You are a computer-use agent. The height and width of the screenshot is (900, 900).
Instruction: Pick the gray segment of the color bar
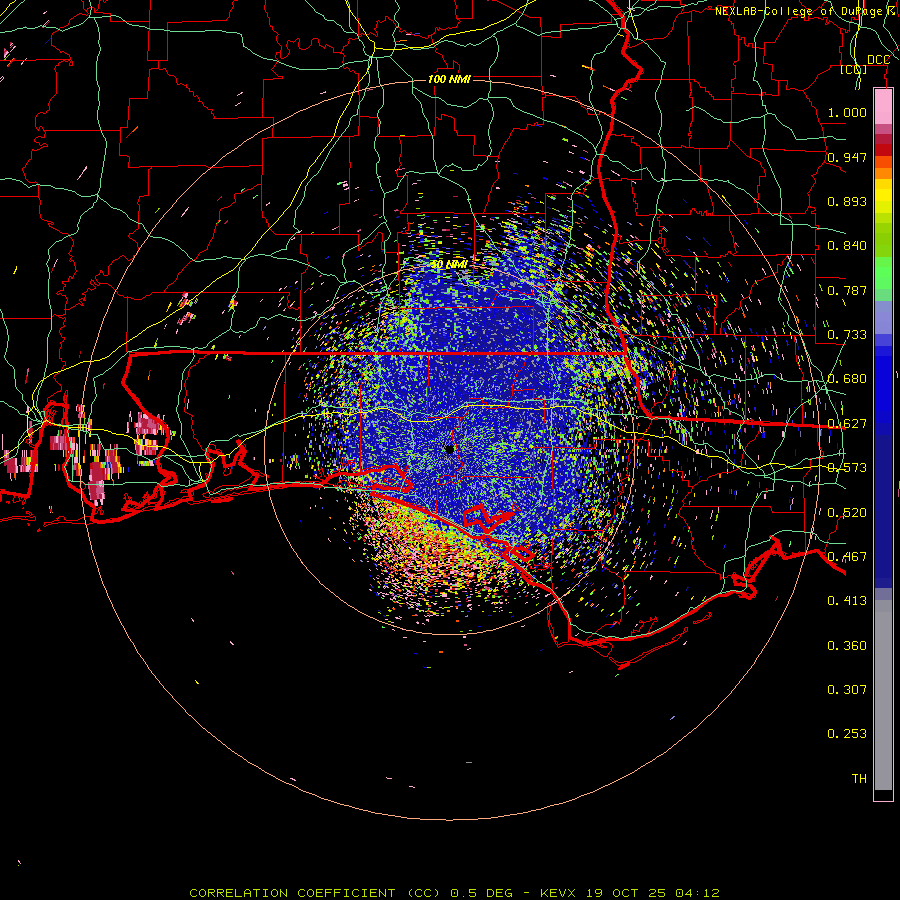883,695
